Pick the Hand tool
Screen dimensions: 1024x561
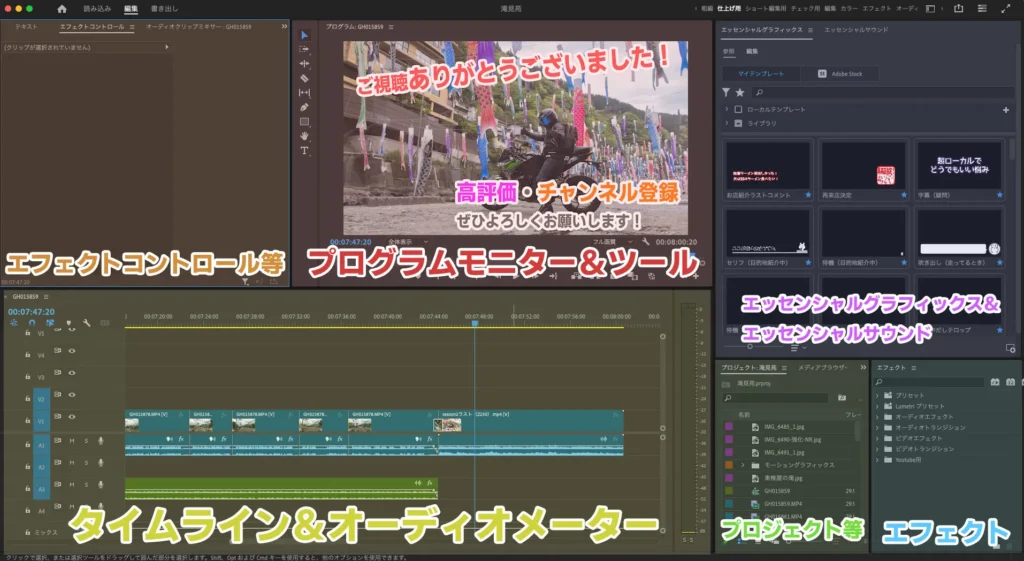coord(304,135)
